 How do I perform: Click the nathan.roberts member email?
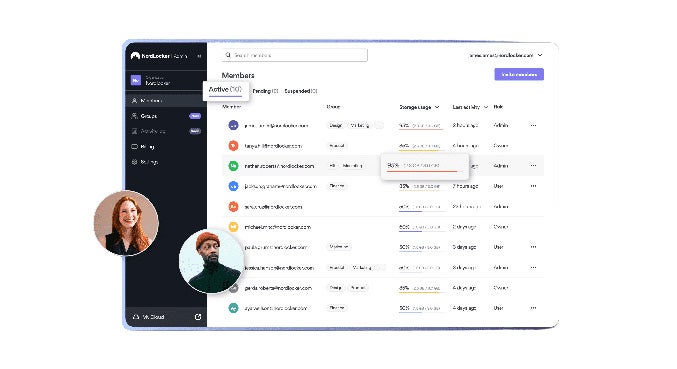coord(279,166)
